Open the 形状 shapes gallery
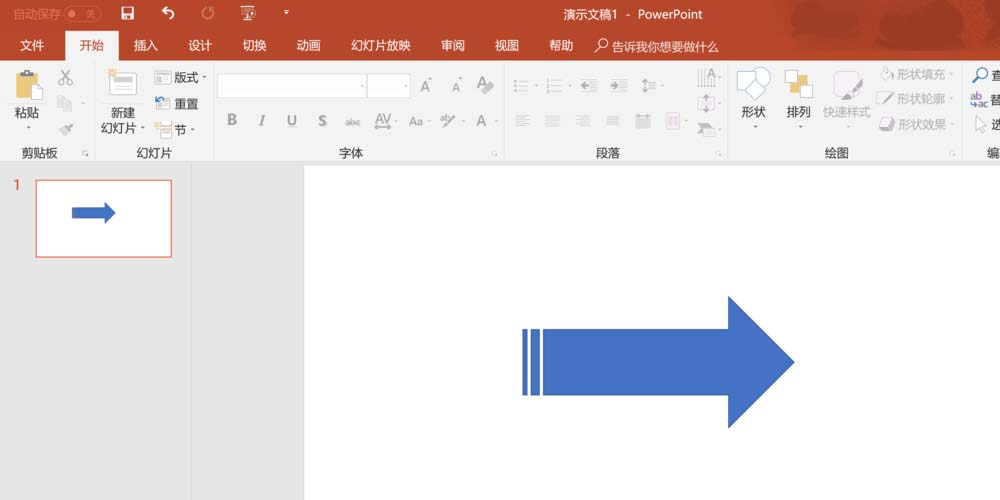Screen dimensions: 1000x500 pyautogui.click(x=753, y=99)
